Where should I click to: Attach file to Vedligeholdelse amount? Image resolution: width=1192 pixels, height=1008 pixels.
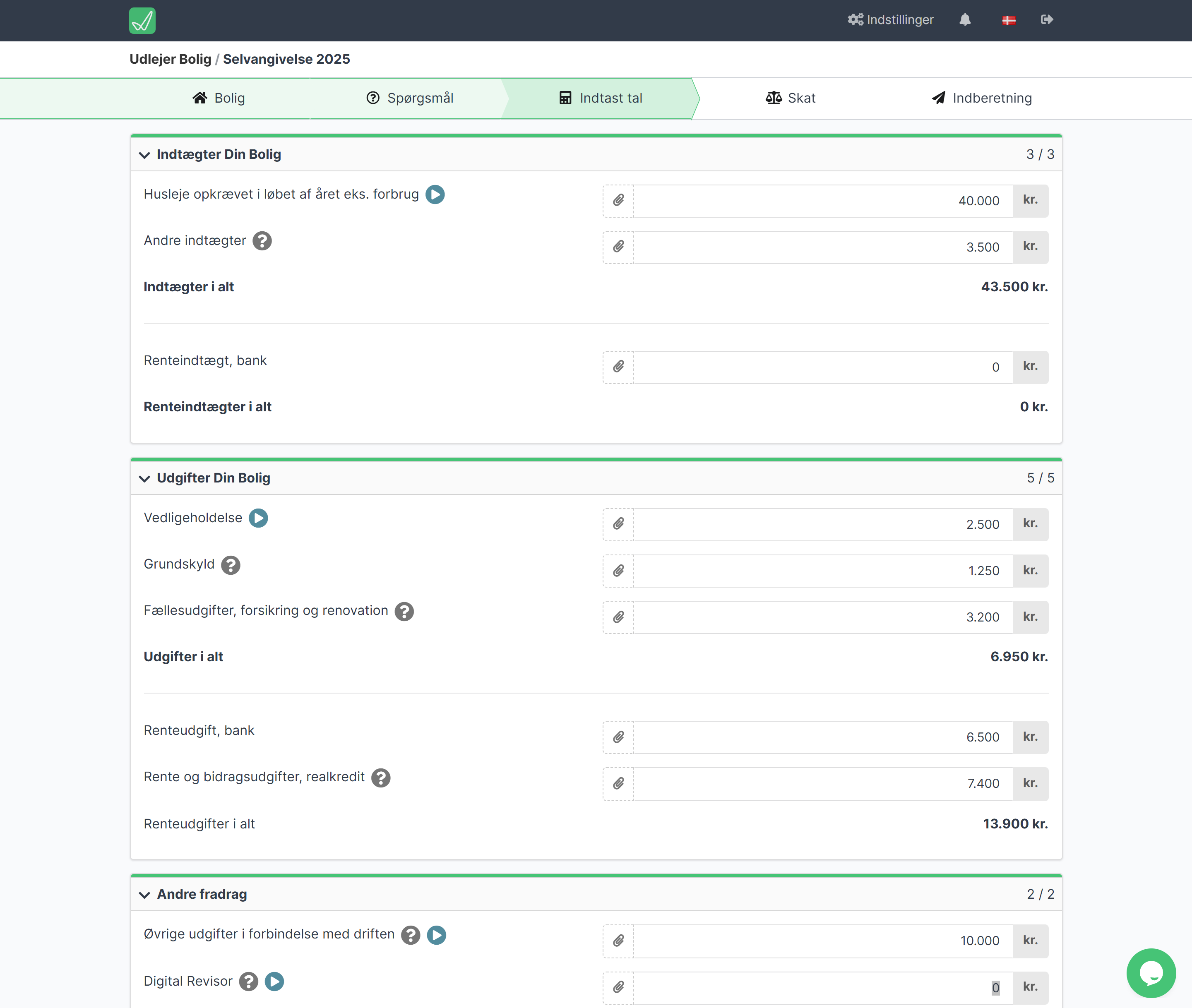click(x=618, y=524)
